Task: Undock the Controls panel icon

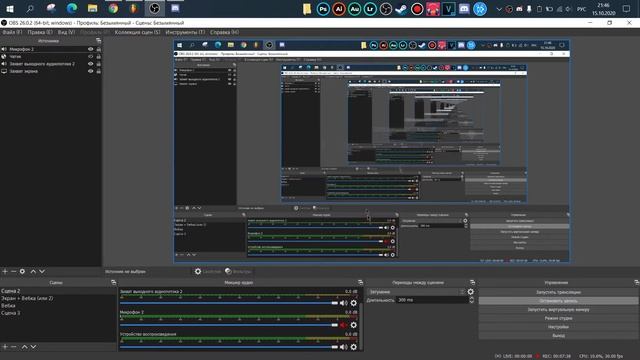Action: 636,282
